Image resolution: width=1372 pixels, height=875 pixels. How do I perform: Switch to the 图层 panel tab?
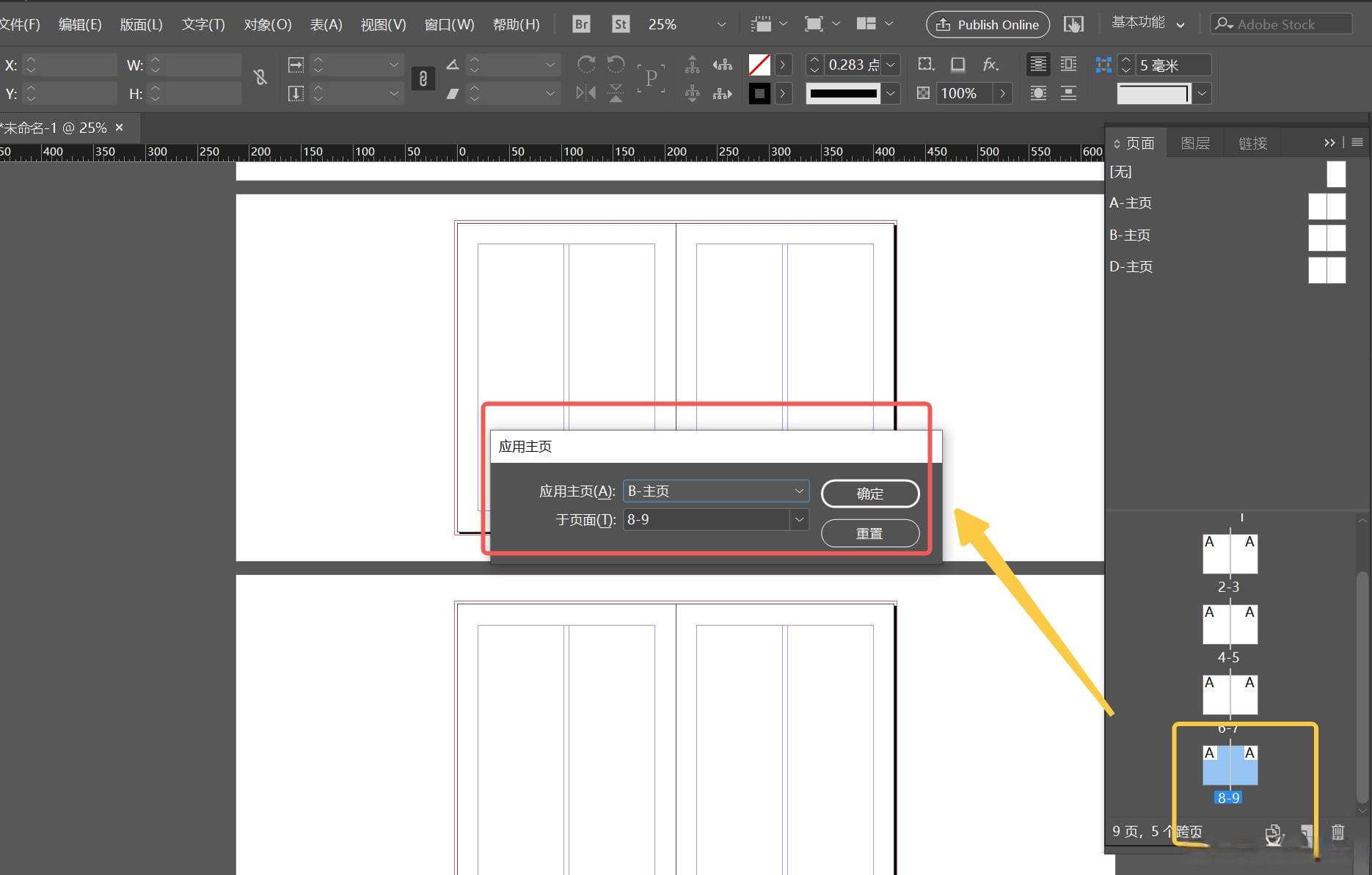tap(1194, 143)
